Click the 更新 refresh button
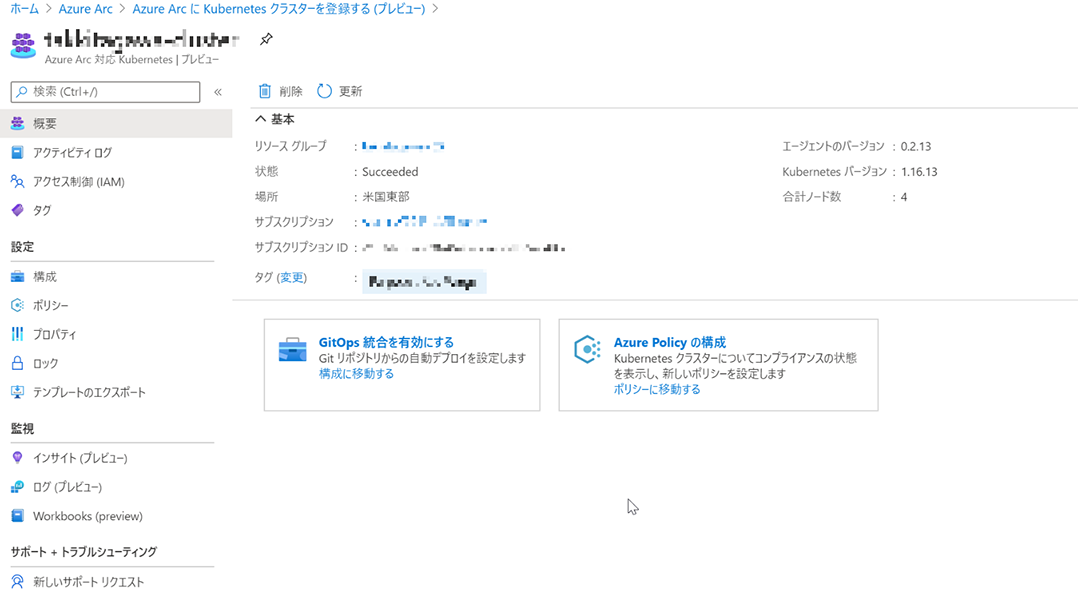The image size is (1078, 602). click(340, 91)
